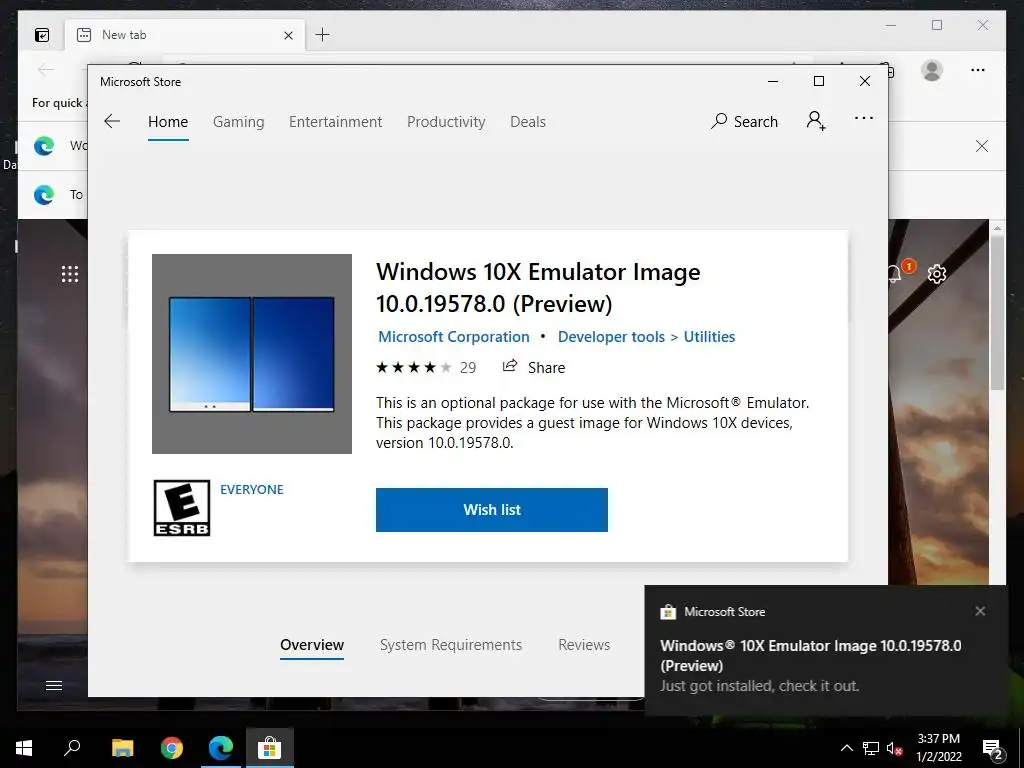
Task: Select the Home tab in Store
Action: coord(168,121)
